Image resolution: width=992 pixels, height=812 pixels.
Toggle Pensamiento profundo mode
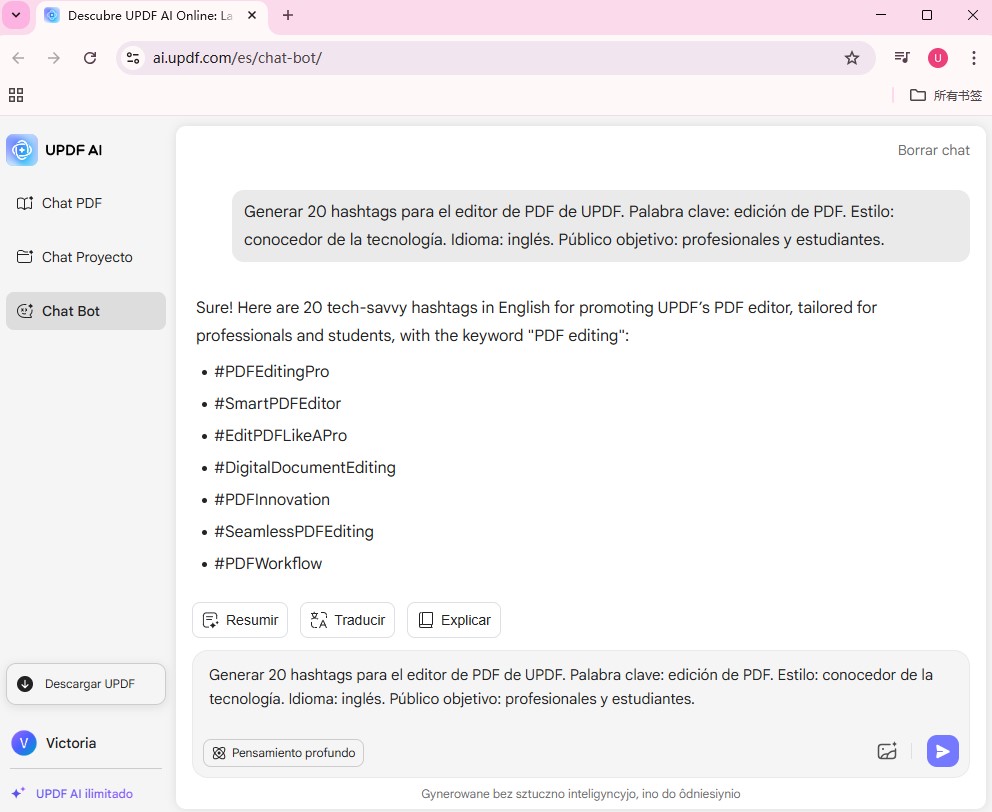[x=283, y=753]
